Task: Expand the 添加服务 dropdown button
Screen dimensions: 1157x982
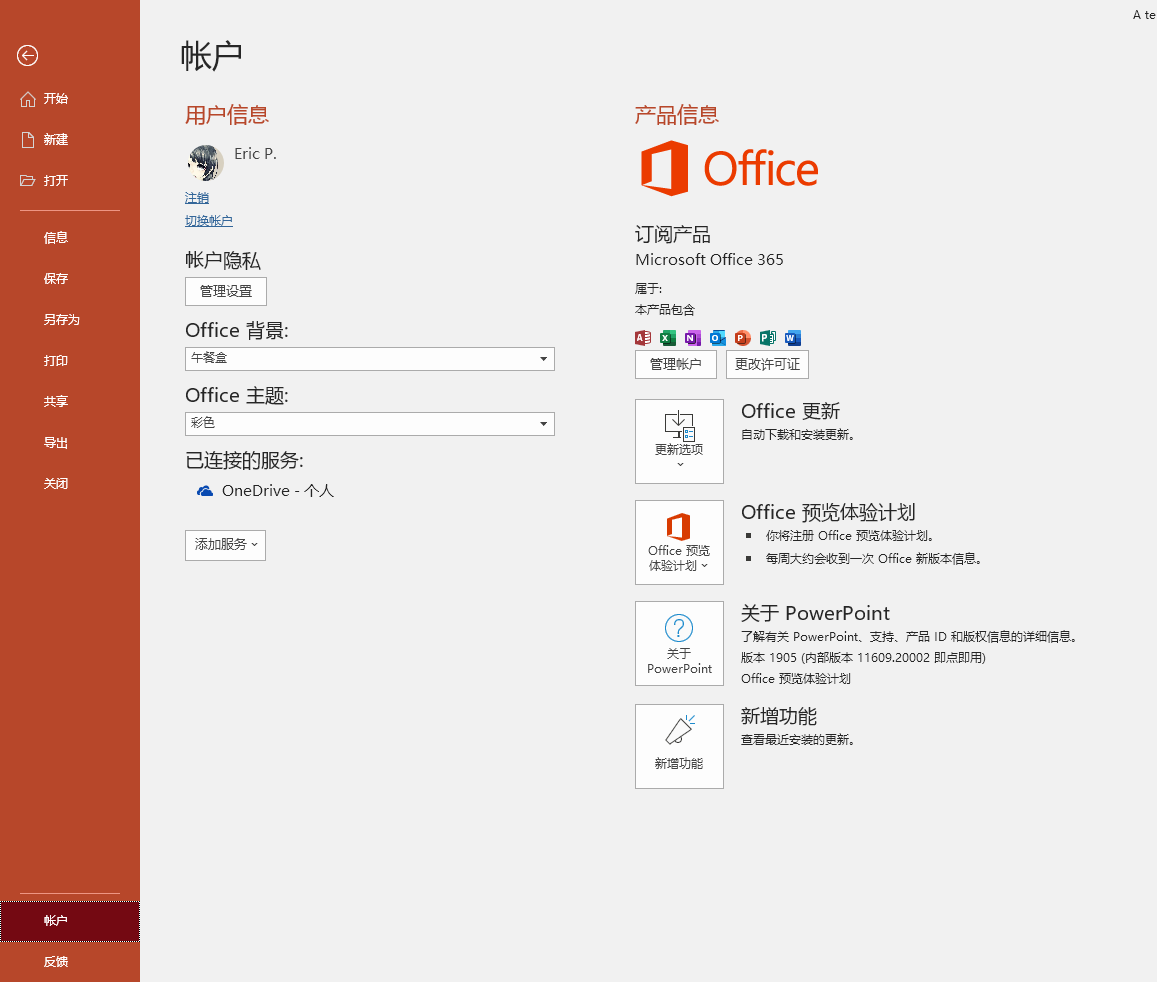Action: tap(225, 545)
